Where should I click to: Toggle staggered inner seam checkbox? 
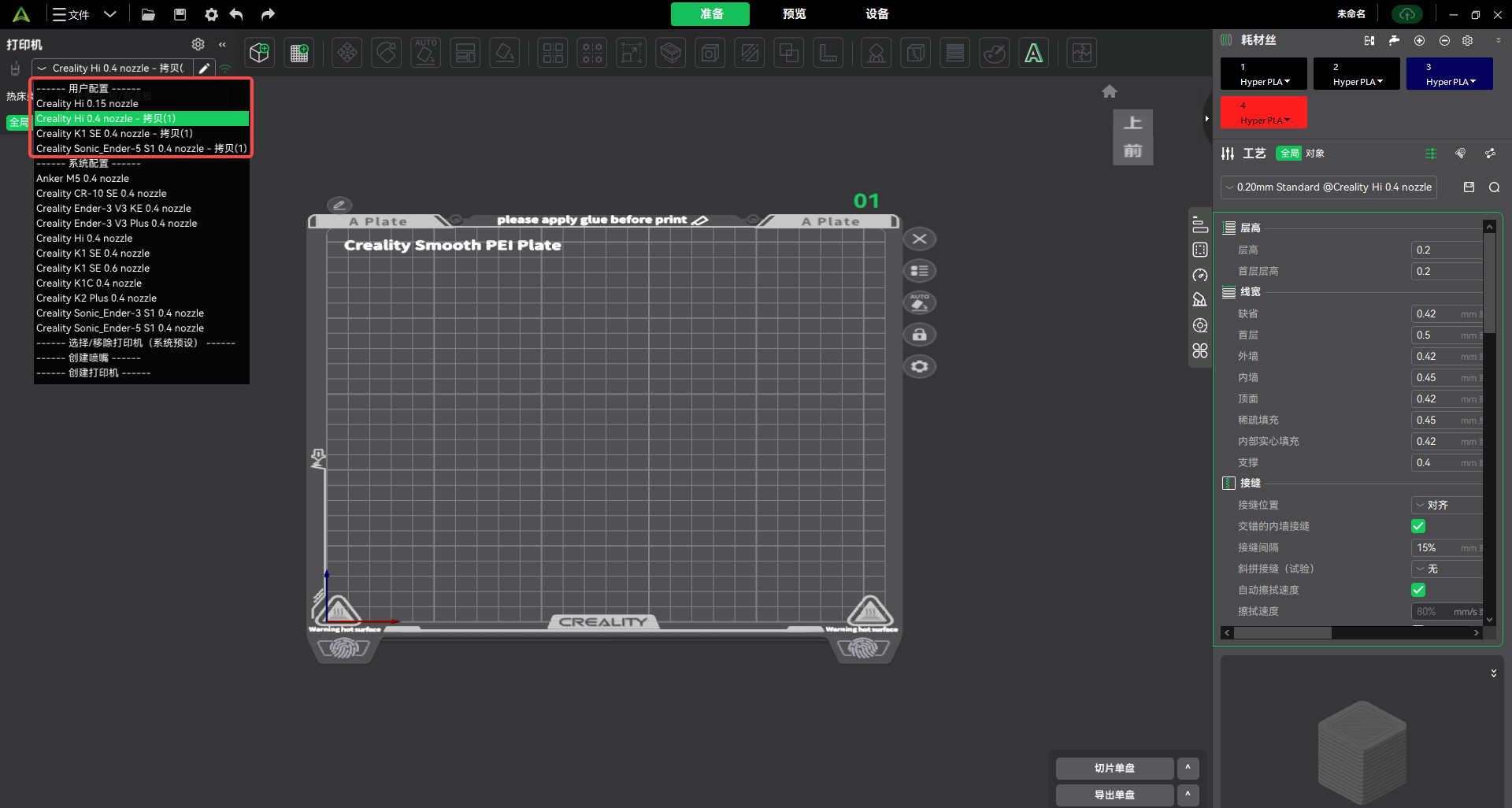pyautogui.click(x=1418, y=526)
